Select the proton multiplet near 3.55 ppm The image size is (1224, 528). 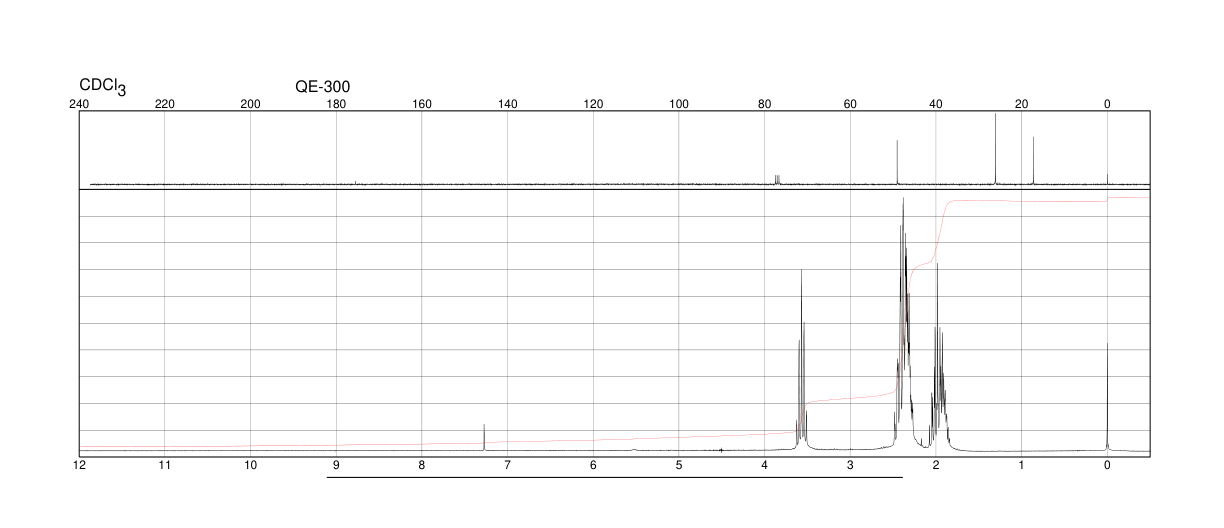tap(801, 360)
